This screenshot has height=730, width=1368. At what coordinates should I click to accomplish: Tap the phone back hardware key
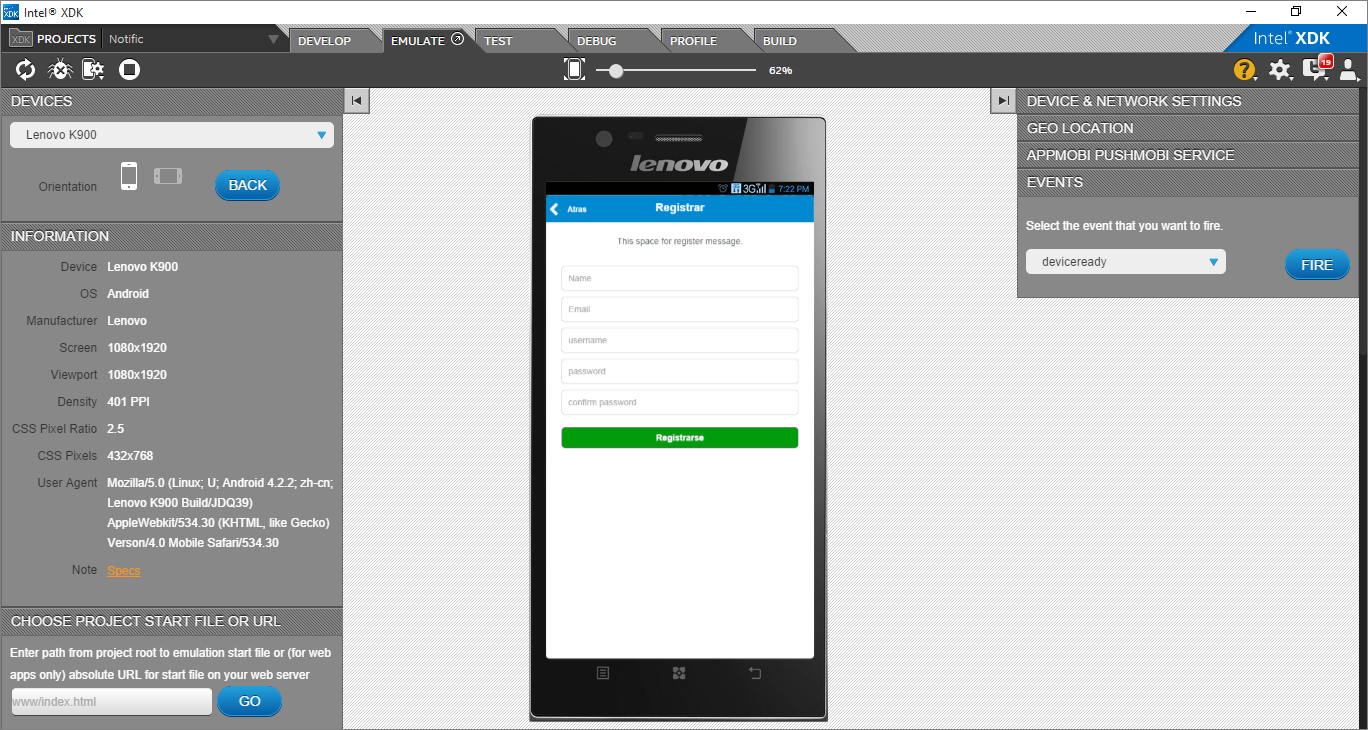(755, 673)
